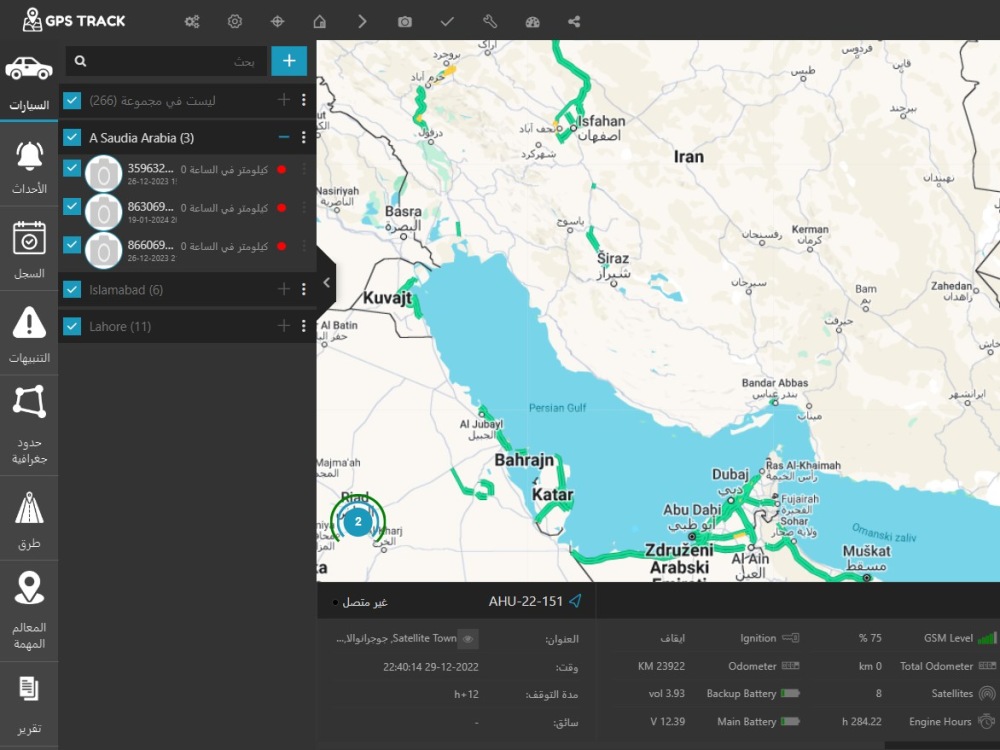The height and width of the screenshot is (750, 1000).
Task: Open the الأحداث events tab
Action: tap(29, 165)
